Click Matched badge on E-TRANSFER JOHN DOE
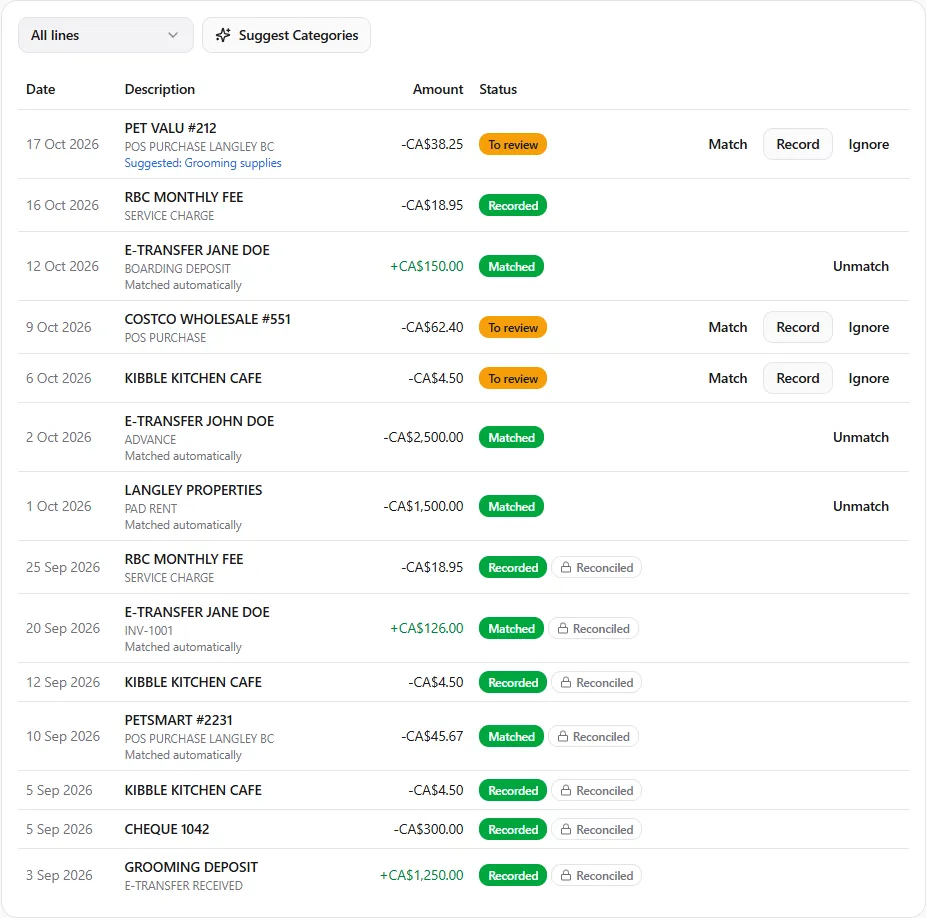Image resolution: width=926 pixels, height=918 pixels. [511, 438]
